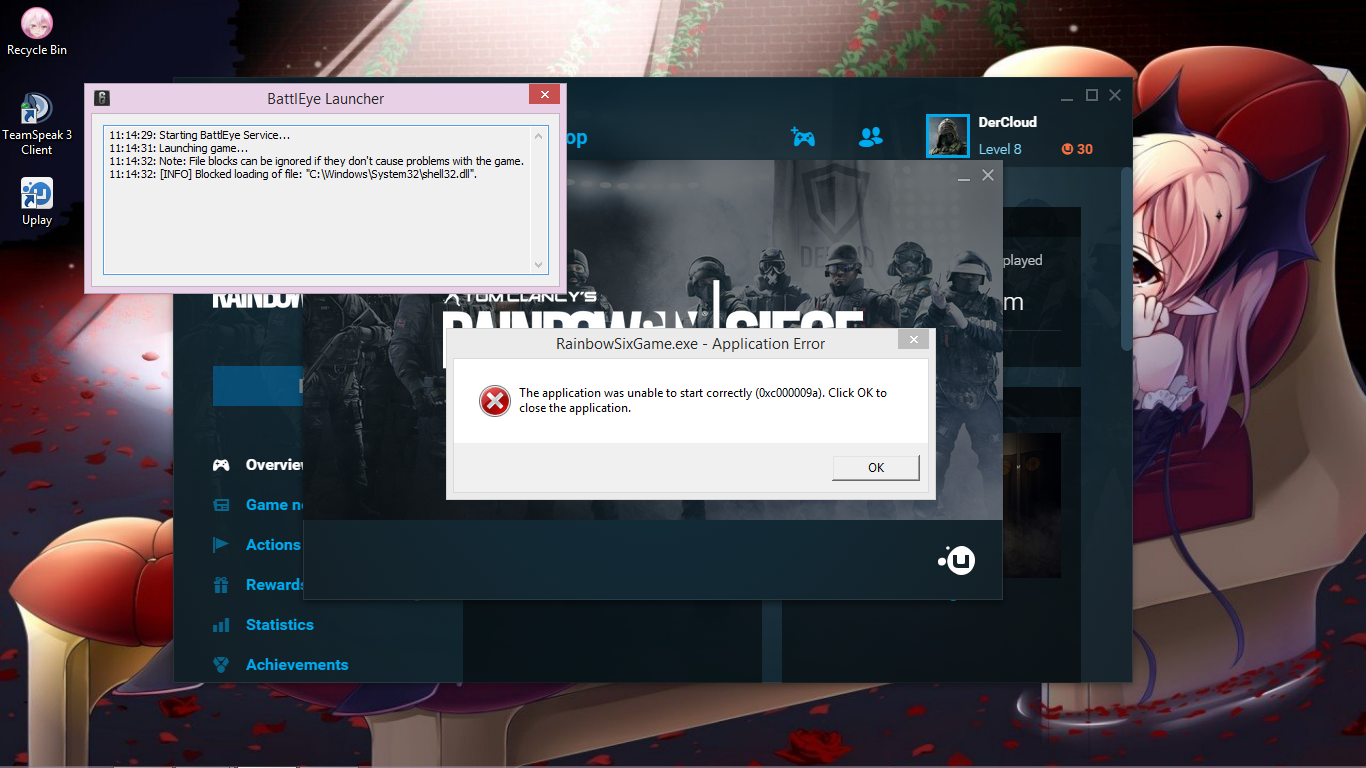Launch the Uplay desktop shortcut
Image resolution: width=1366 pixels, height=768 pixels.
(37, 202)
